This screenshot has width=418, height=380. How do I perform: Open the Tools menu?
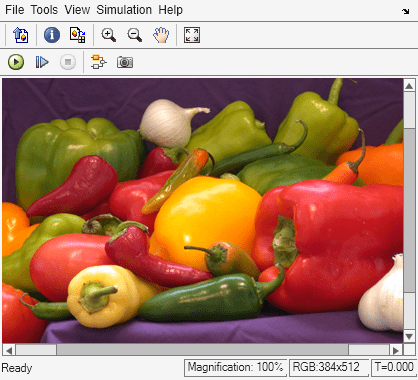coord(44,10)
